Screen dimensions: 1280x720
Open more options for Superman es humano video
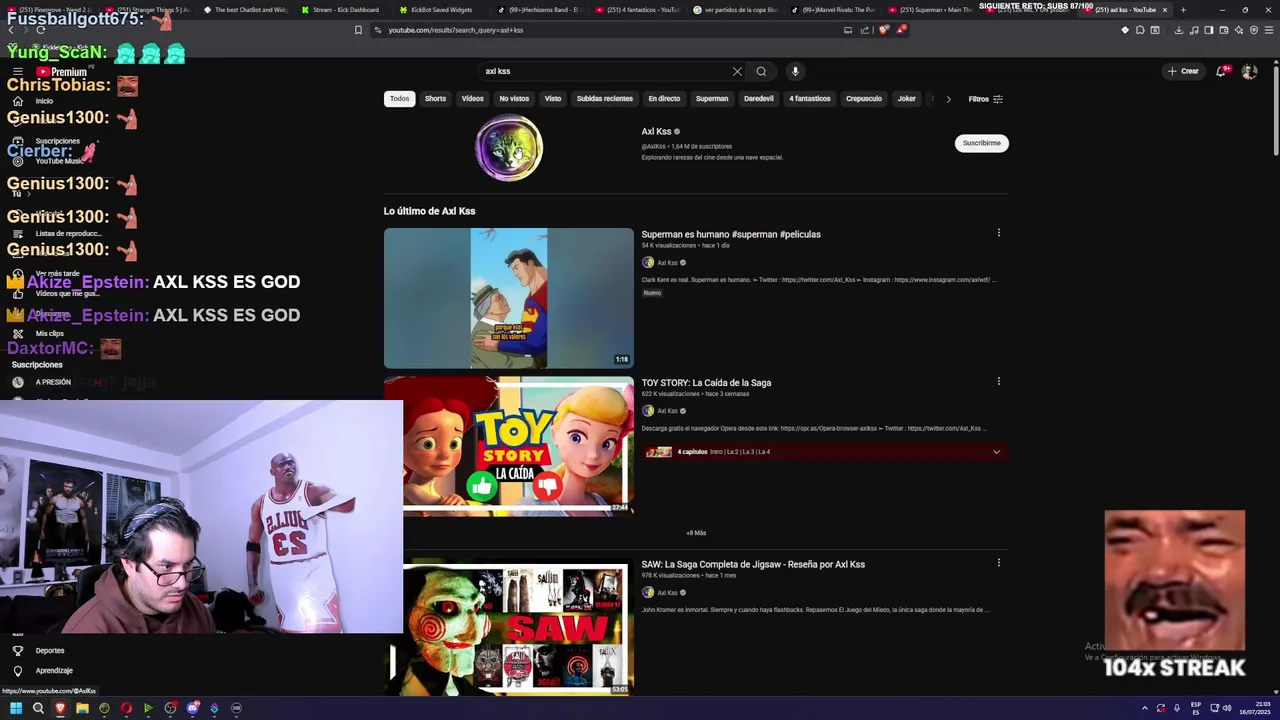[998, 233]
